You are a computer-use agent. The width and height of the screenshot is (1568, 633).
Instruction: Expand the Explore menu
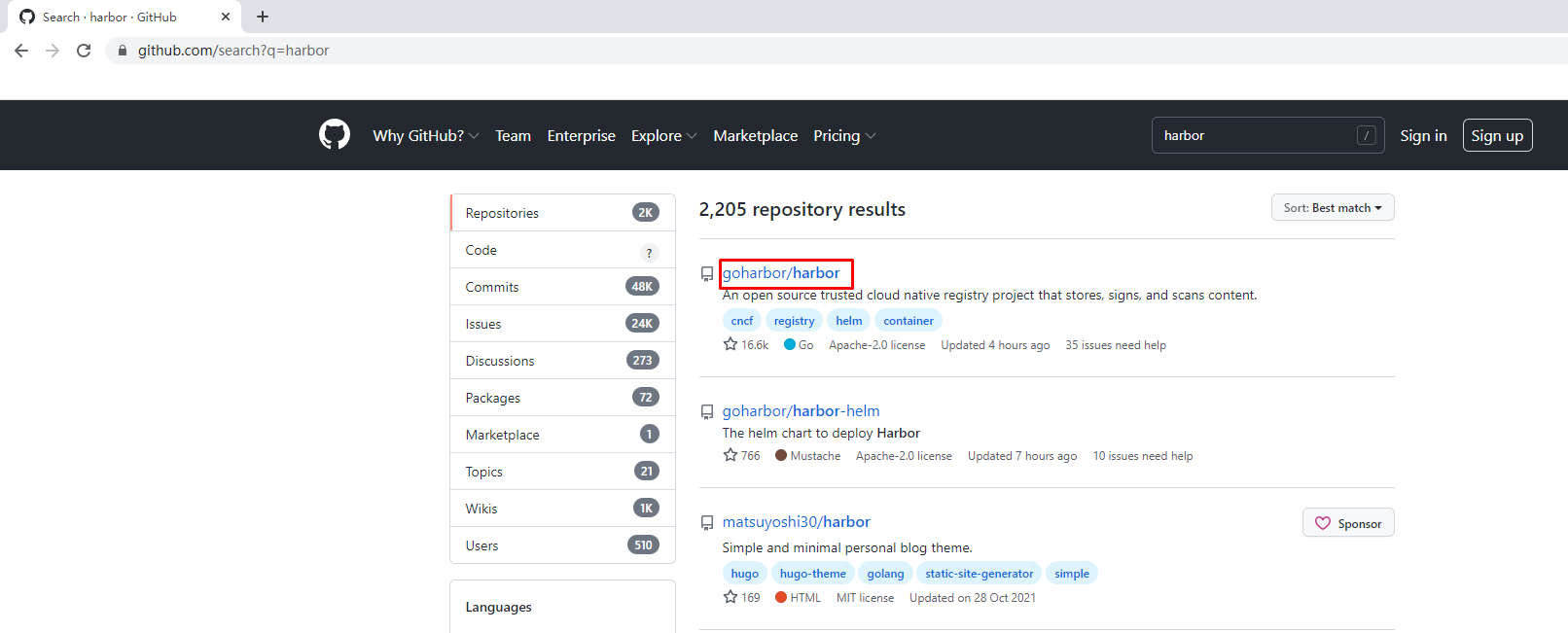coord(663,135)
